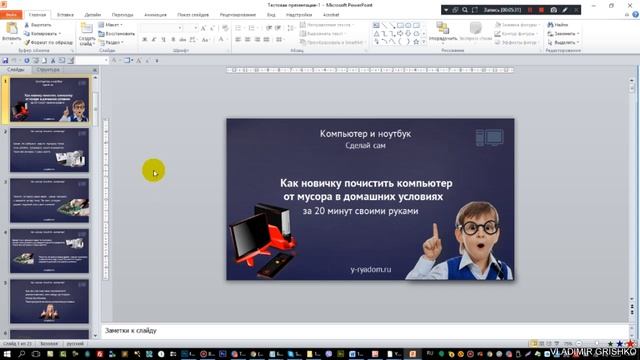Click the save icon in quick toolbar
Image resolution: width=640 pixels, height=360 pixels.
(5, 60)
